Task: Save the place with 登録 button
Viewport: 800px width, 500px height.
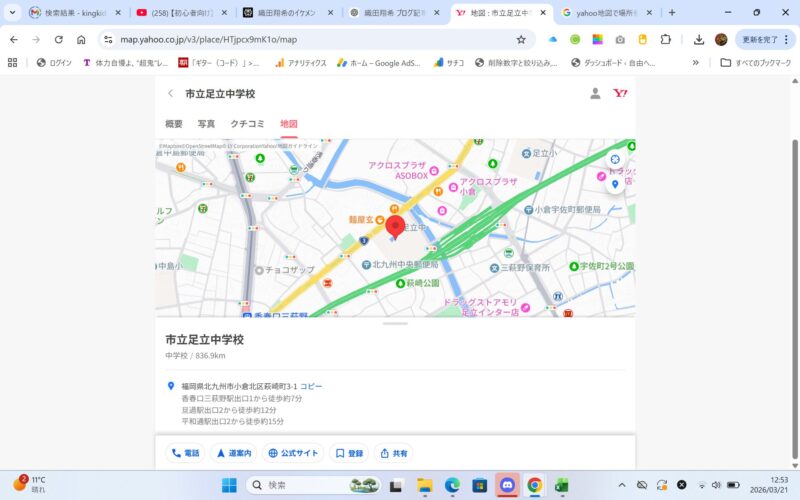Action: [x=349, y=453]
